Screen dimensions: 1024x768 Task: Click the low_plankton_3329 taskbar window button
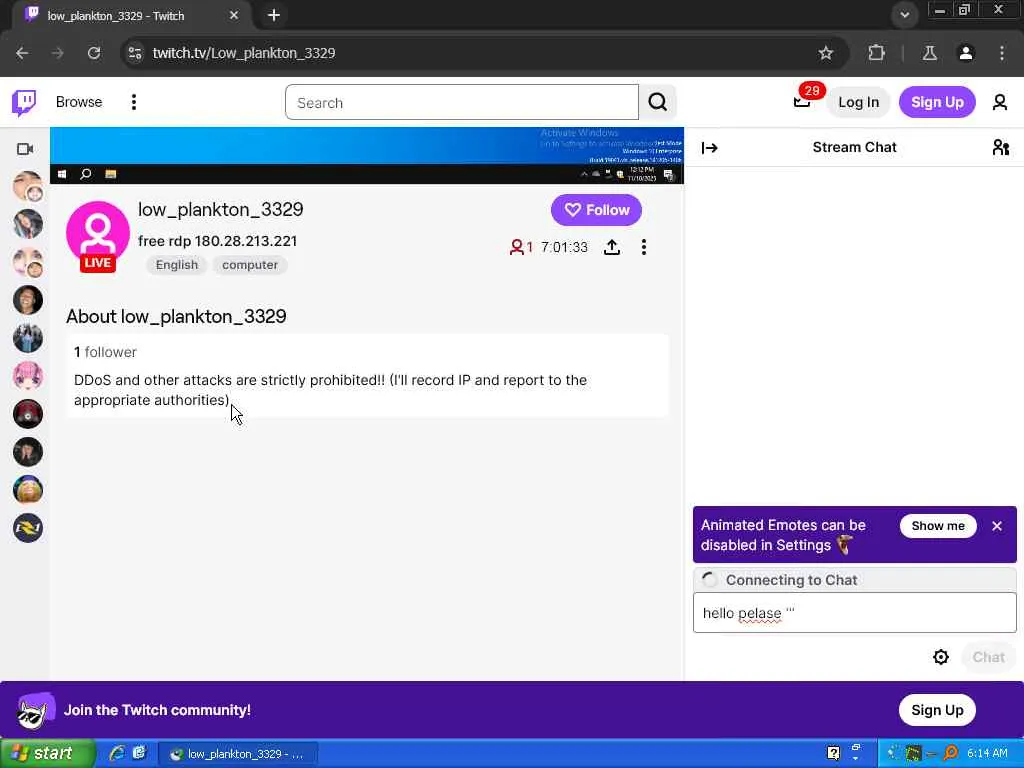[x=239, y=754]
